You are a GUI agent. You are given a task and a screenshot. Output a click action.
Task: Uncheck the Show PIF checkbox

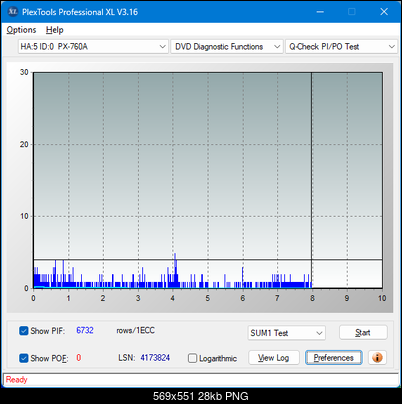pyautogui.click(x=24, y=331)
